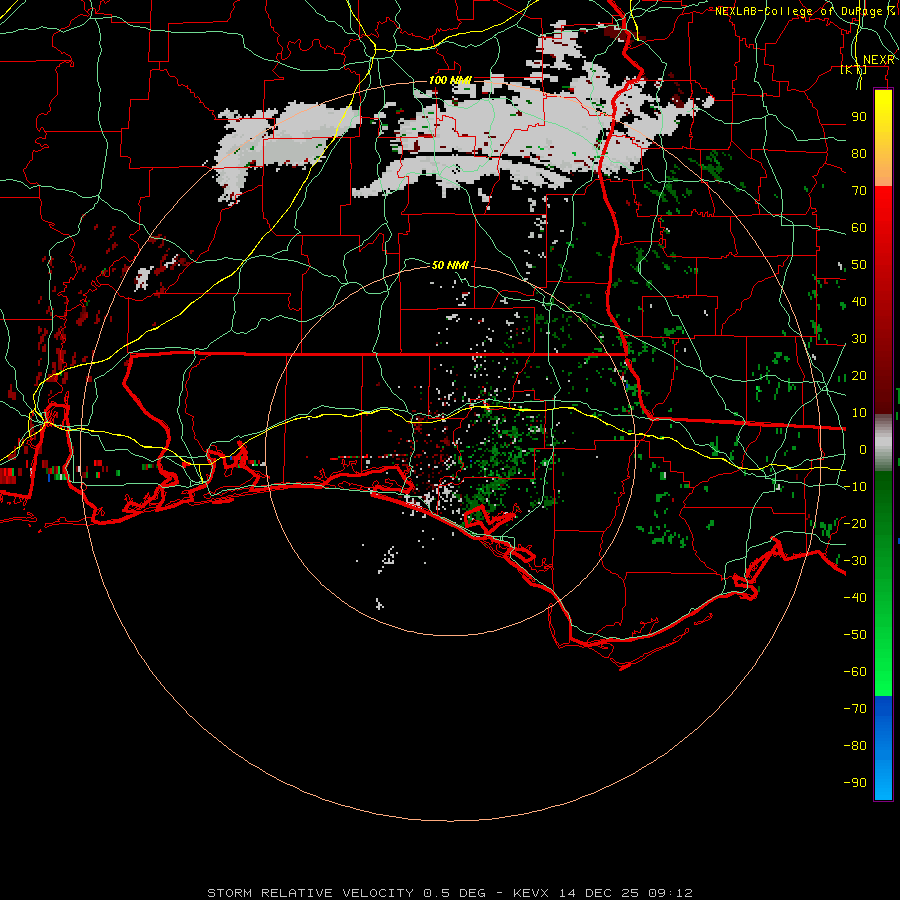The height and width of the screenshot is (900, 900).
Task: Select the 30 value on the velocity scale
Action: (859, 339)
